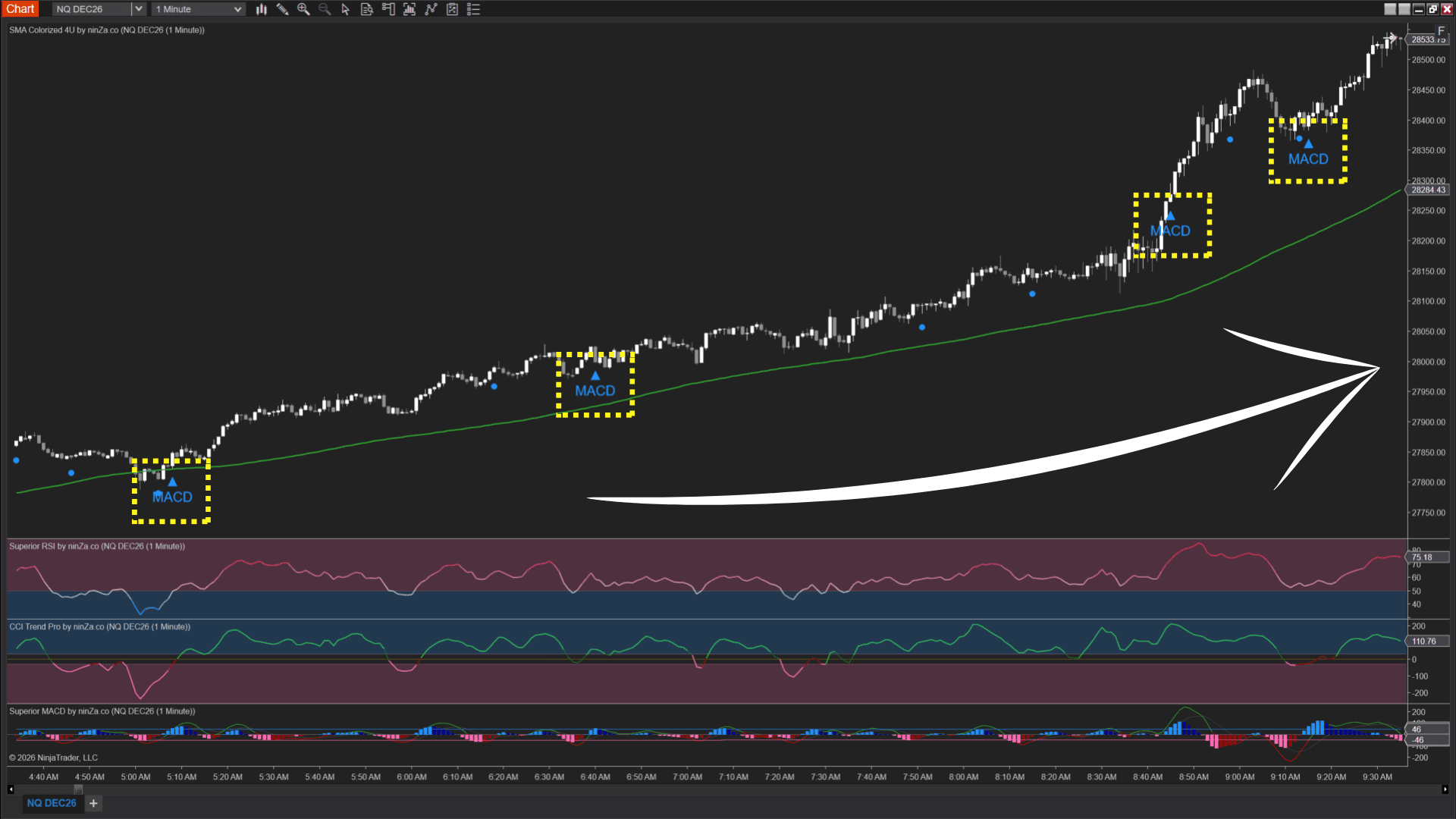Click the CCI Trend Pro by ninZa.co panel label
The width and height of the screenshot is (1456, 819).
point(99,626)
